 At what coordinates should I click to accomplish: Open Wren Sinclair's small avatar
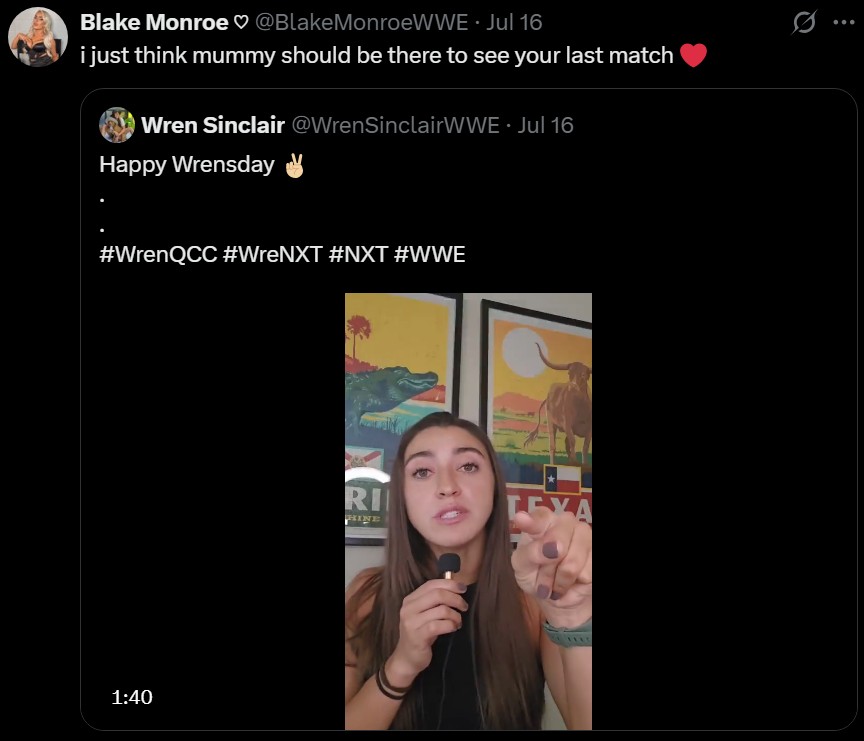pyautogui.click(x=117, y=125)
